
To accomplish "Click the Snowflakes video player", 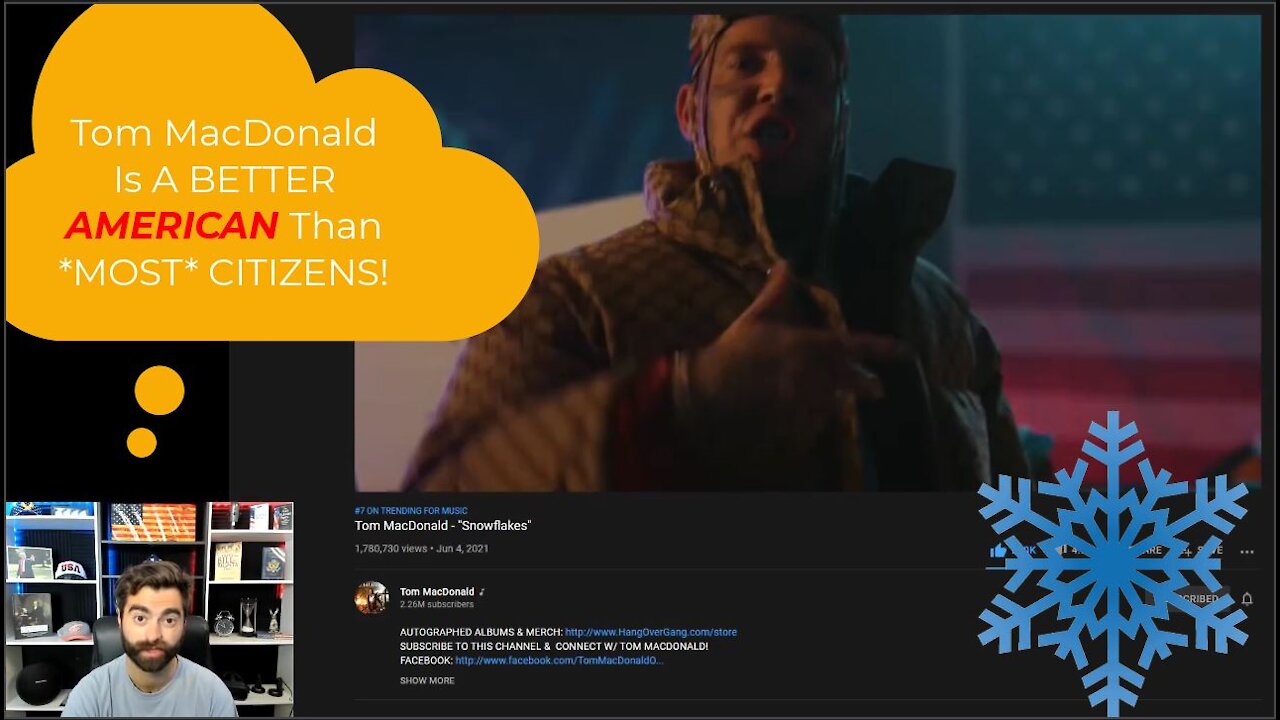I will click(x=807, y=252).
